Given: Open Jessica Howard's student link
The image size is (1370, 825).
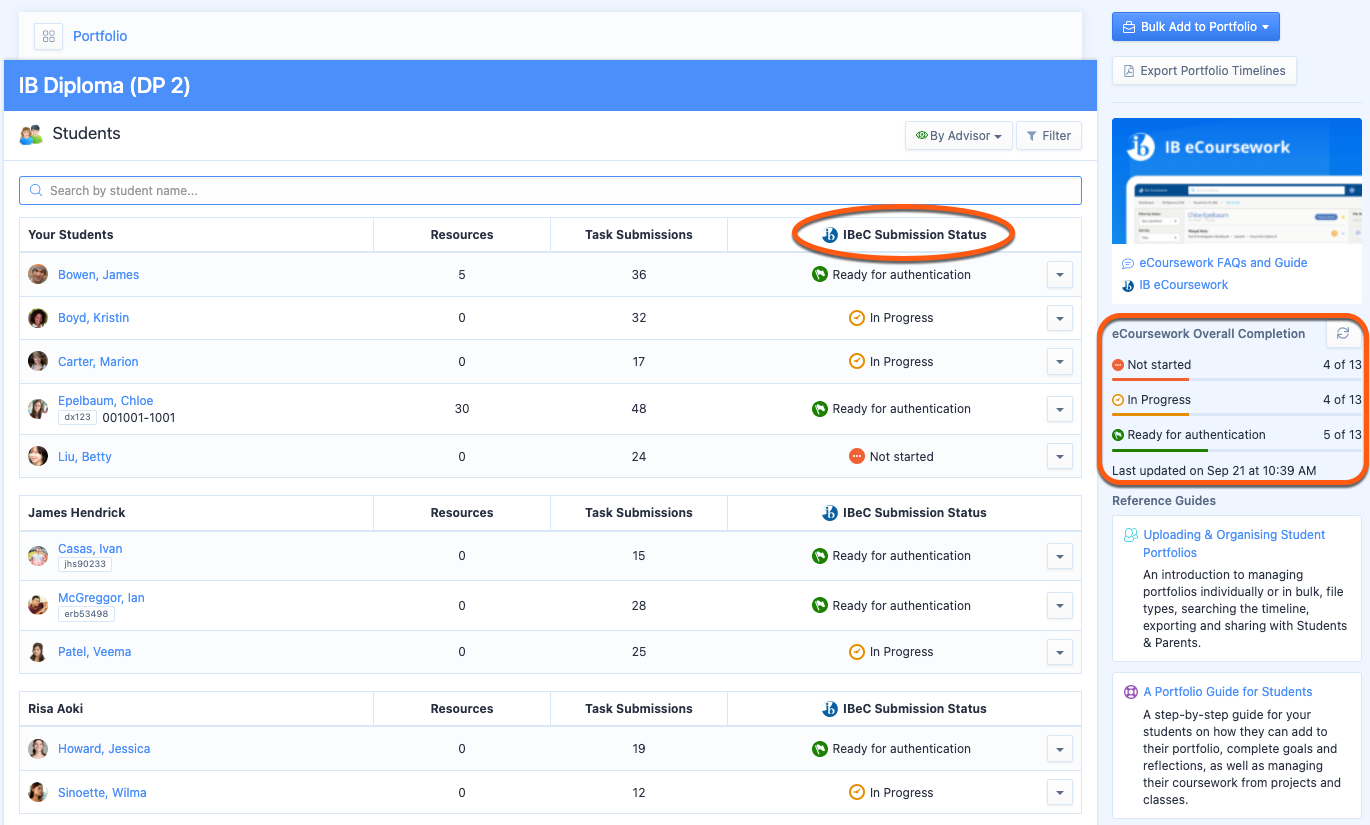Looking at the screenshot, I should coord(104,749).
